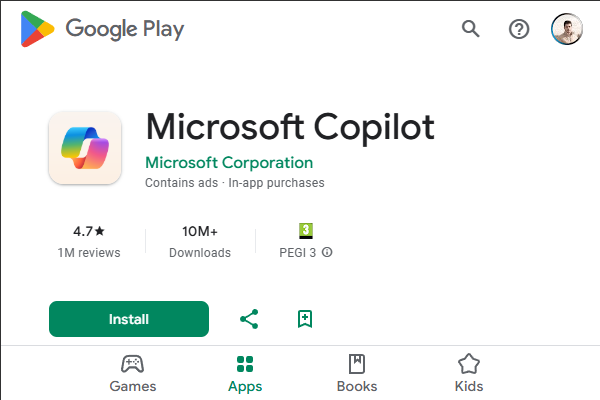The height and width of the screenshot is (400, 600).
Task: Click the 10M+ Downloads stat
Action: click(200, 241)
